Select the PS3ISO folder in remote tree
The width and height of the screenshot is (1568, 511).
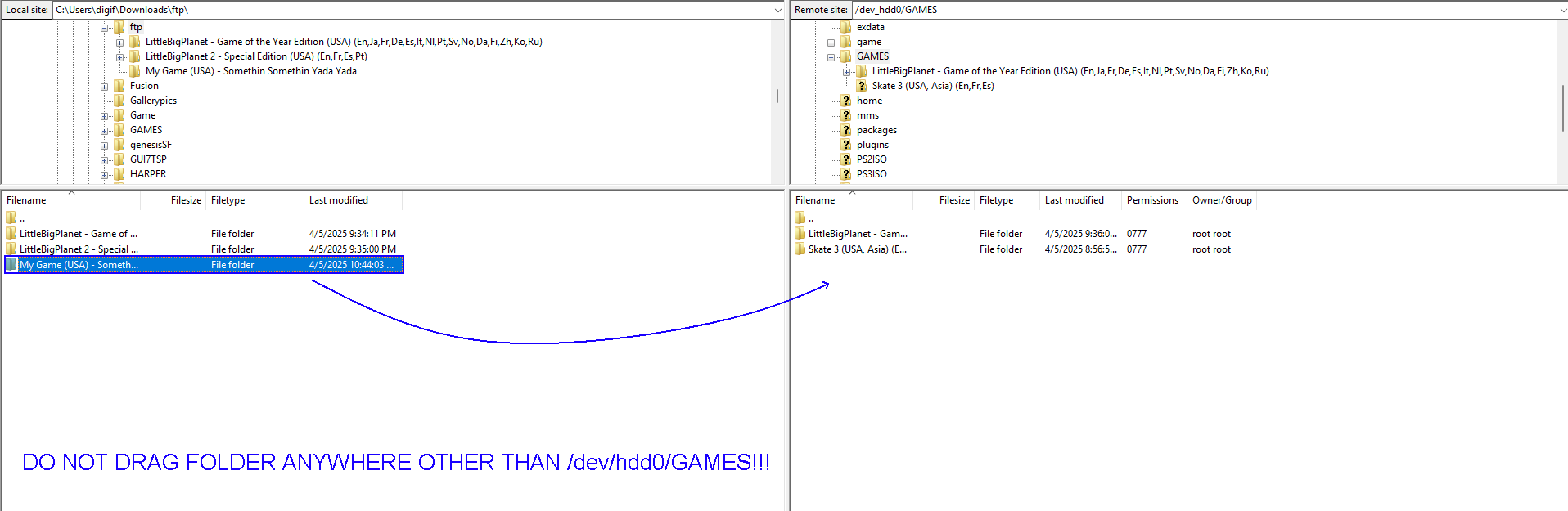pyautogui.click(x=872, y=174)
